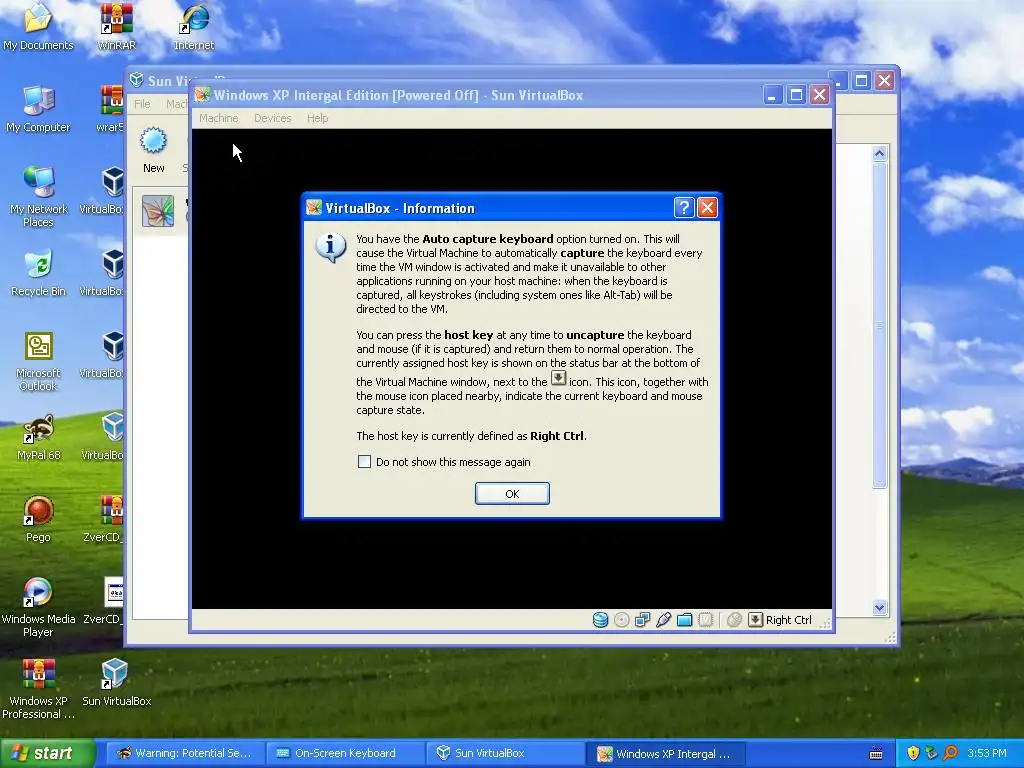Open the Sun VirtualBox desktop shortcut
1024x768 pixels.
tap(116, 682)
